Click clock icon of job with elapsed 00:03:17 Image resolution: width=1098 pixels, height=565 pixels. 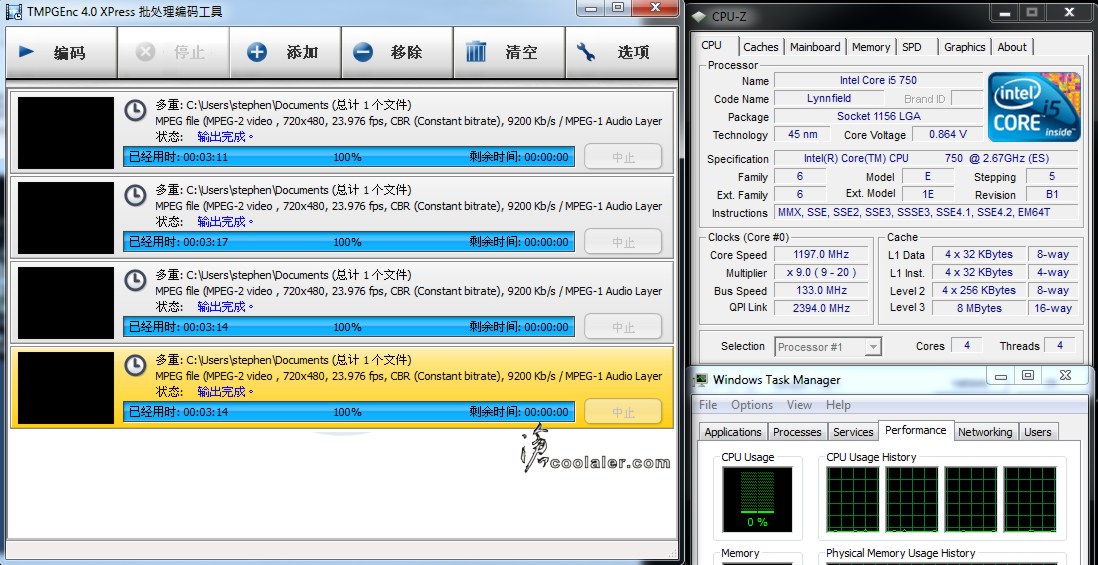pyautogui.click(x=135, y=195)
